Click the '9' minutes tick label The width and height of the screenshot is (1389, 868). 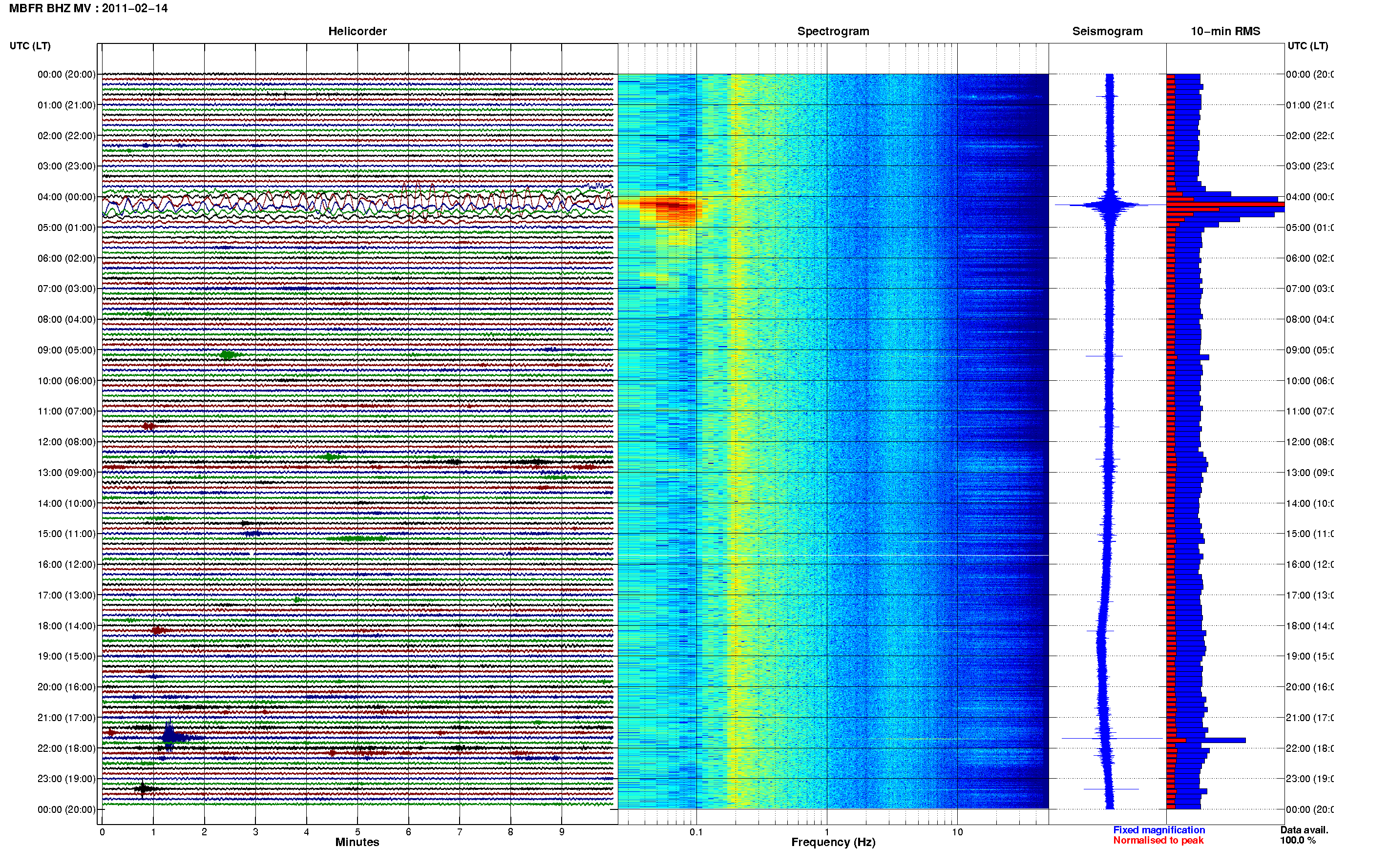(x=562, y=832)
